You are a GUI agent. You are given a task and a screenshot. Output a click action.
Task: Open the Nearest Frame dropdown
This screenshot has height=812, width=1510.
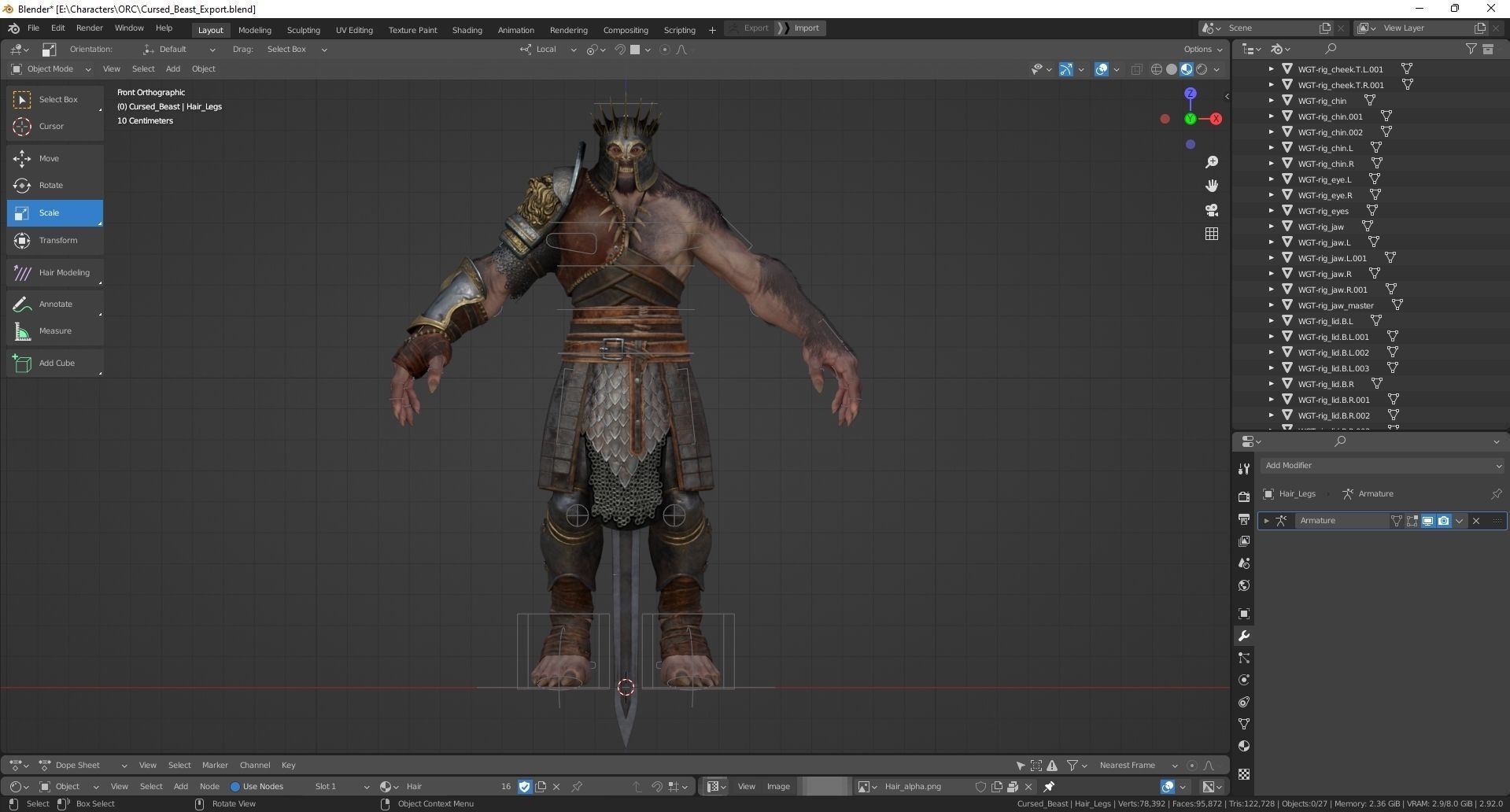coord(1138,765)
